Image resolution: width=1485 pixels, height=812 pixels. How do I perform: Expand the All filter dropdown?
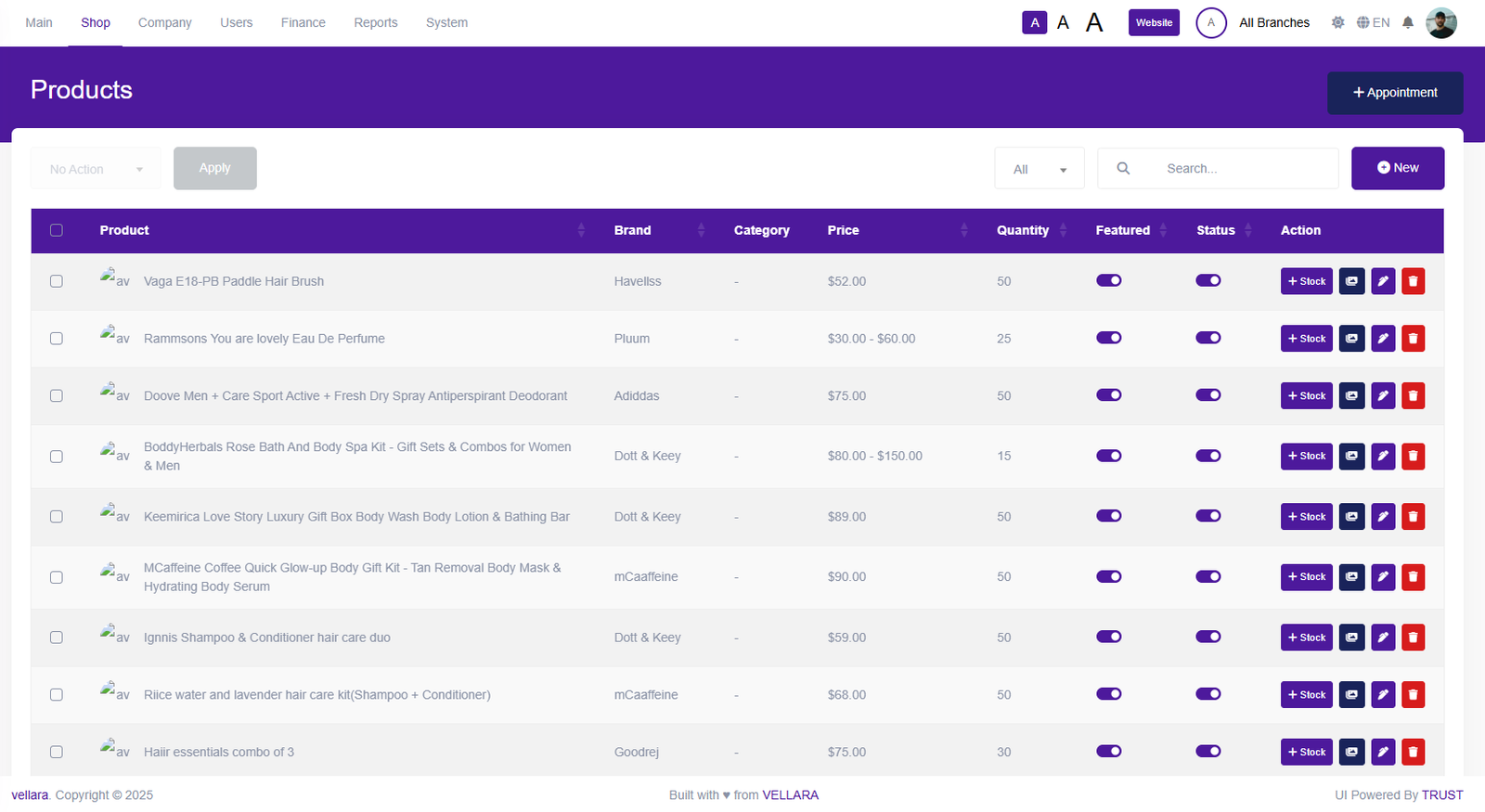1039,169
